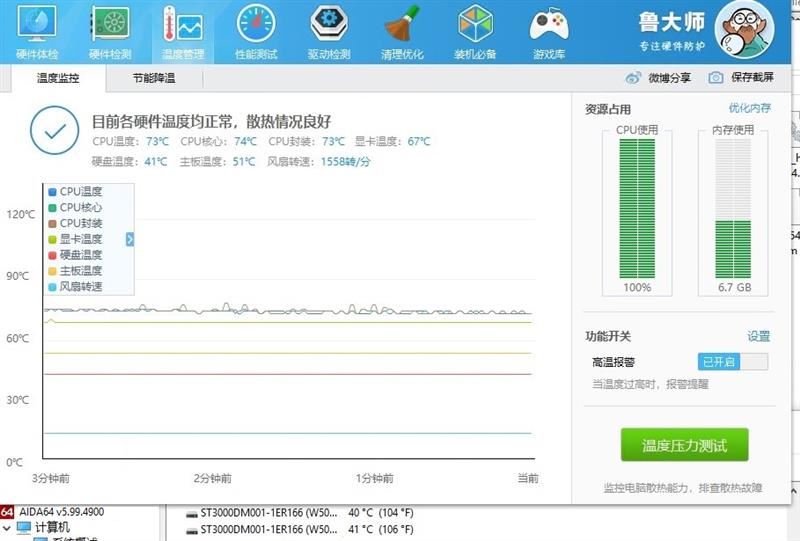Click the 目前各硬件温度均正常 status heading
This screenshot has width=800, height=541.
211,121
